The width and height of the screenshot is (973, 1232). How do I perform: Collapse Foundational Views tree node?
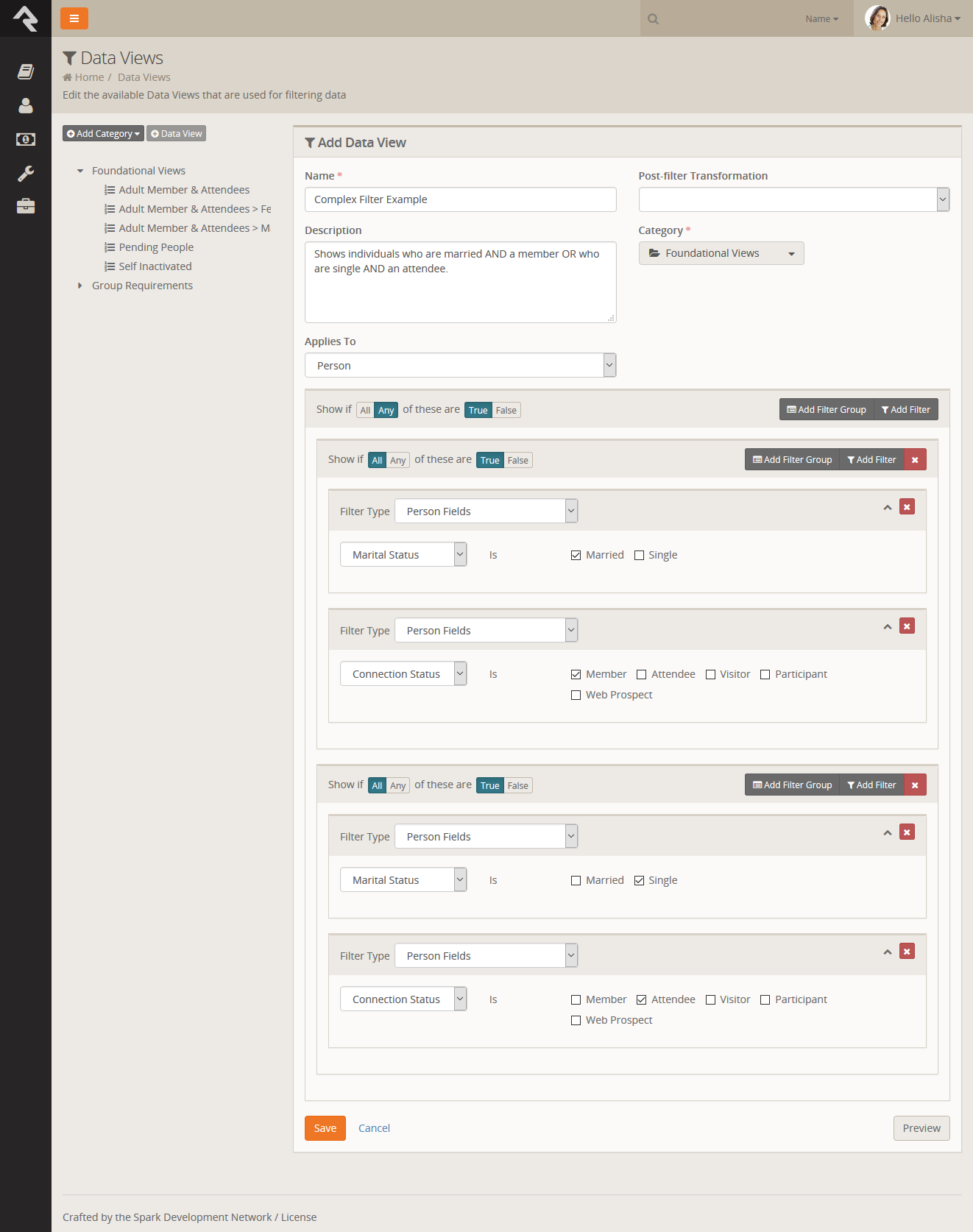80,171
